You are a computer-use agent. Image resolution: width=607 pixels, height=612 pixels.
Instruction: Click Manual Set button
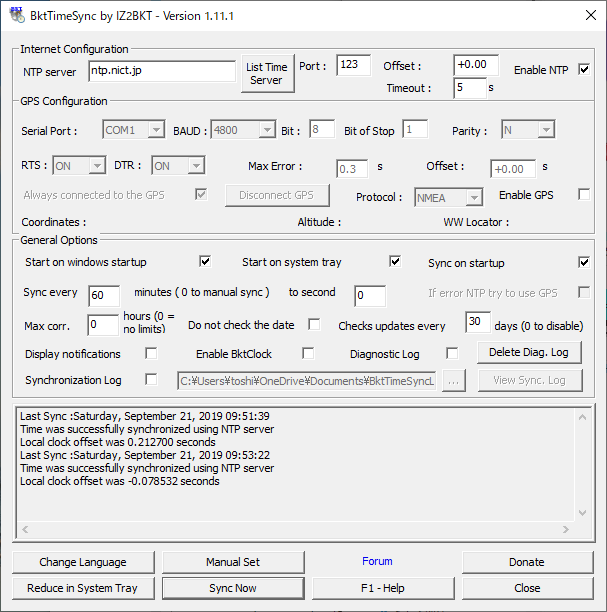(233, 562)
